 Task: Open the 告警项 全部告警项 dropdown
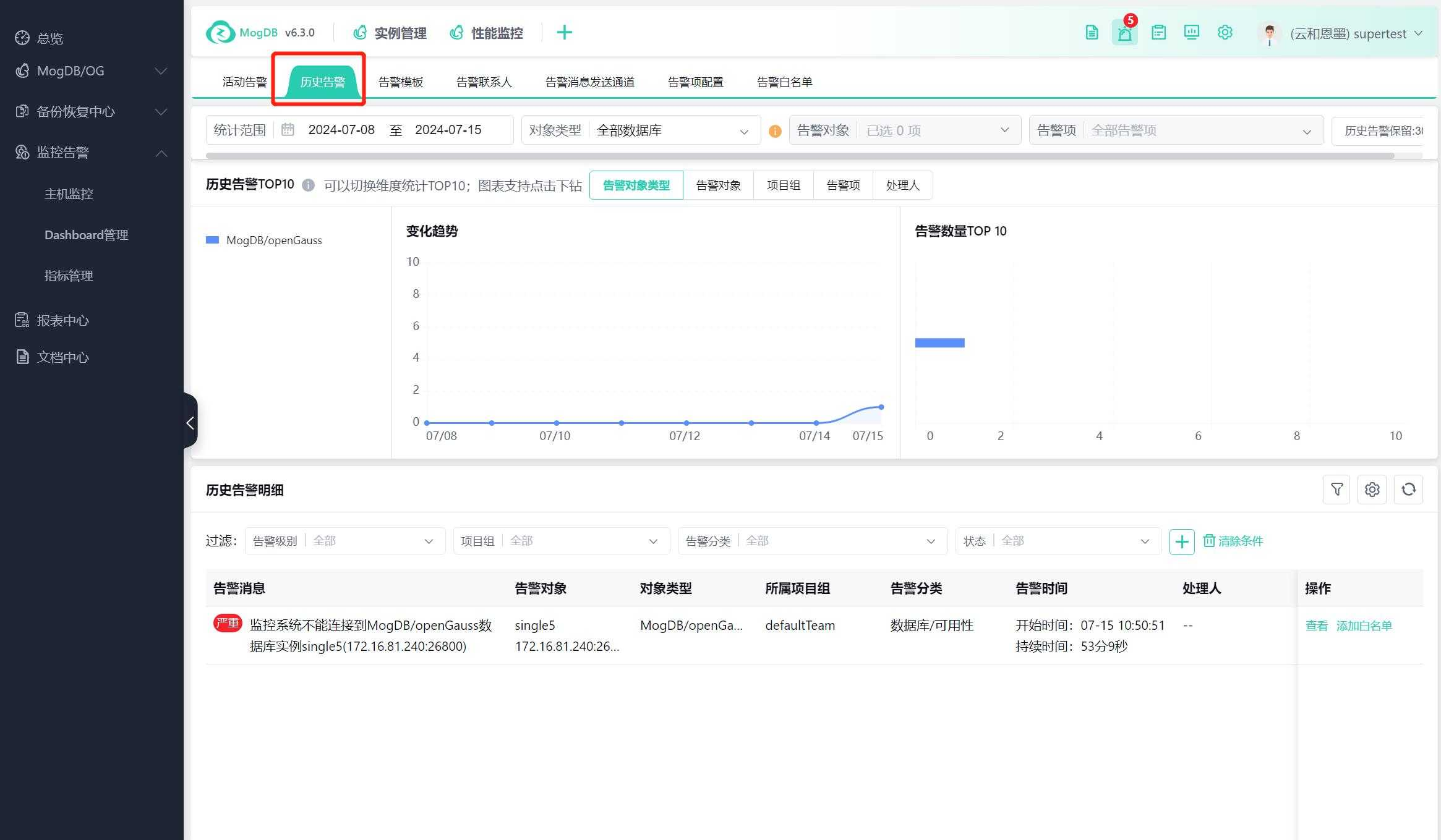pos(1176,130)
